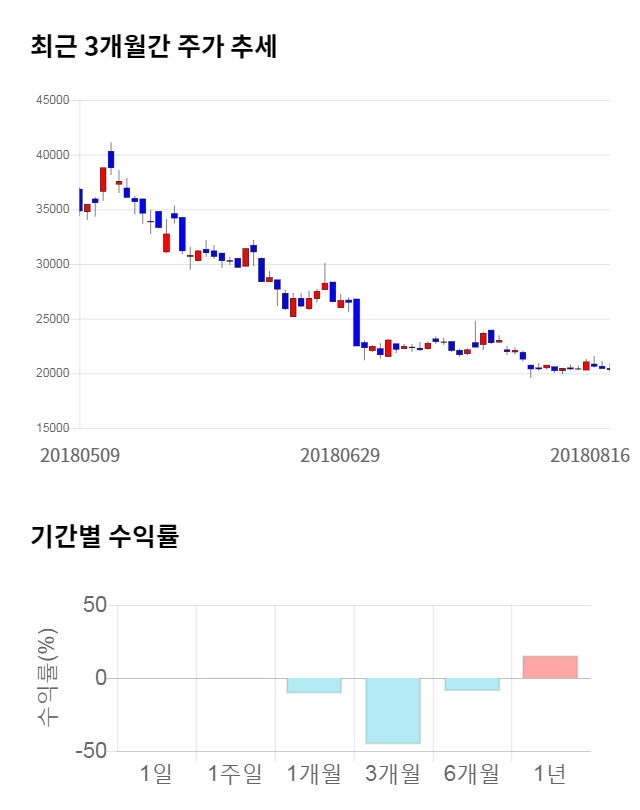This screenshot has height=810, width=640.
Task: Click the 1년 positive red return bar
Action: [550, 667]
